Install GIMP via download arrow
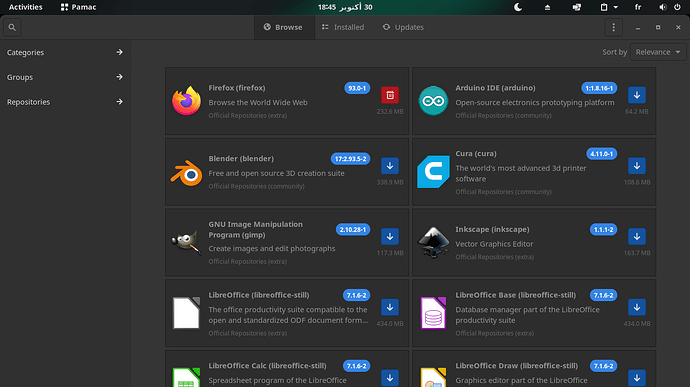This screenshot has width=690, height=387. (390, 236)
